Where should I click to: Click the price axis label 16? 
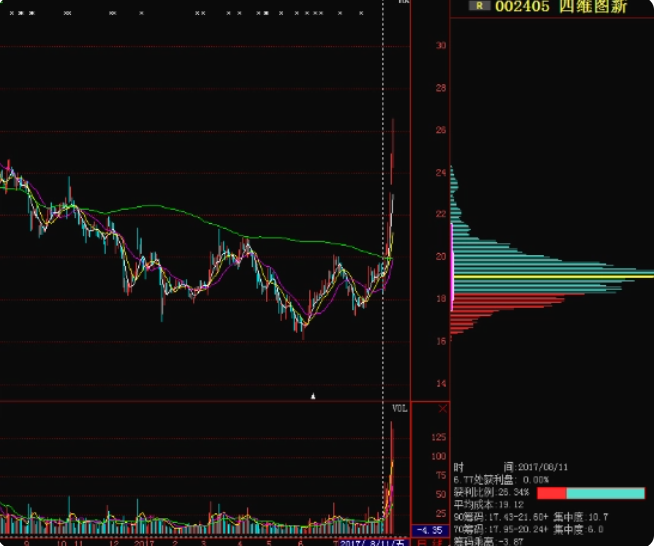(x=441, y=342)
